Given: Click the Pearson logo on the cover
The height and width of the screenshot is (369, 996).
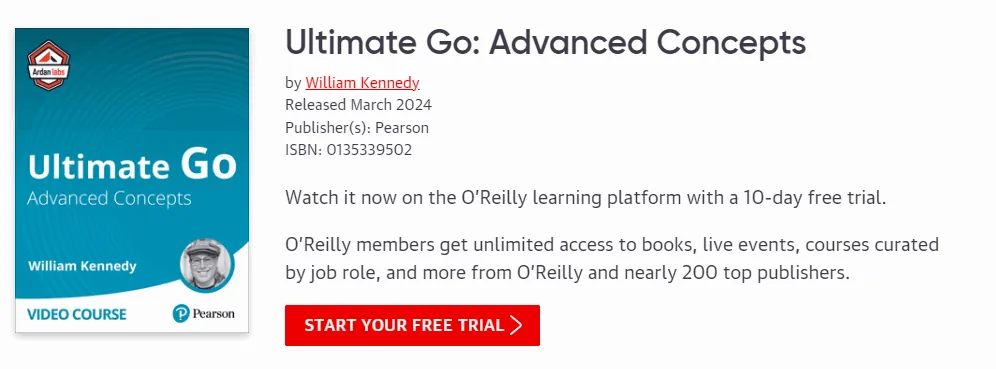Looking at the screenshot, I should point(203,314).
